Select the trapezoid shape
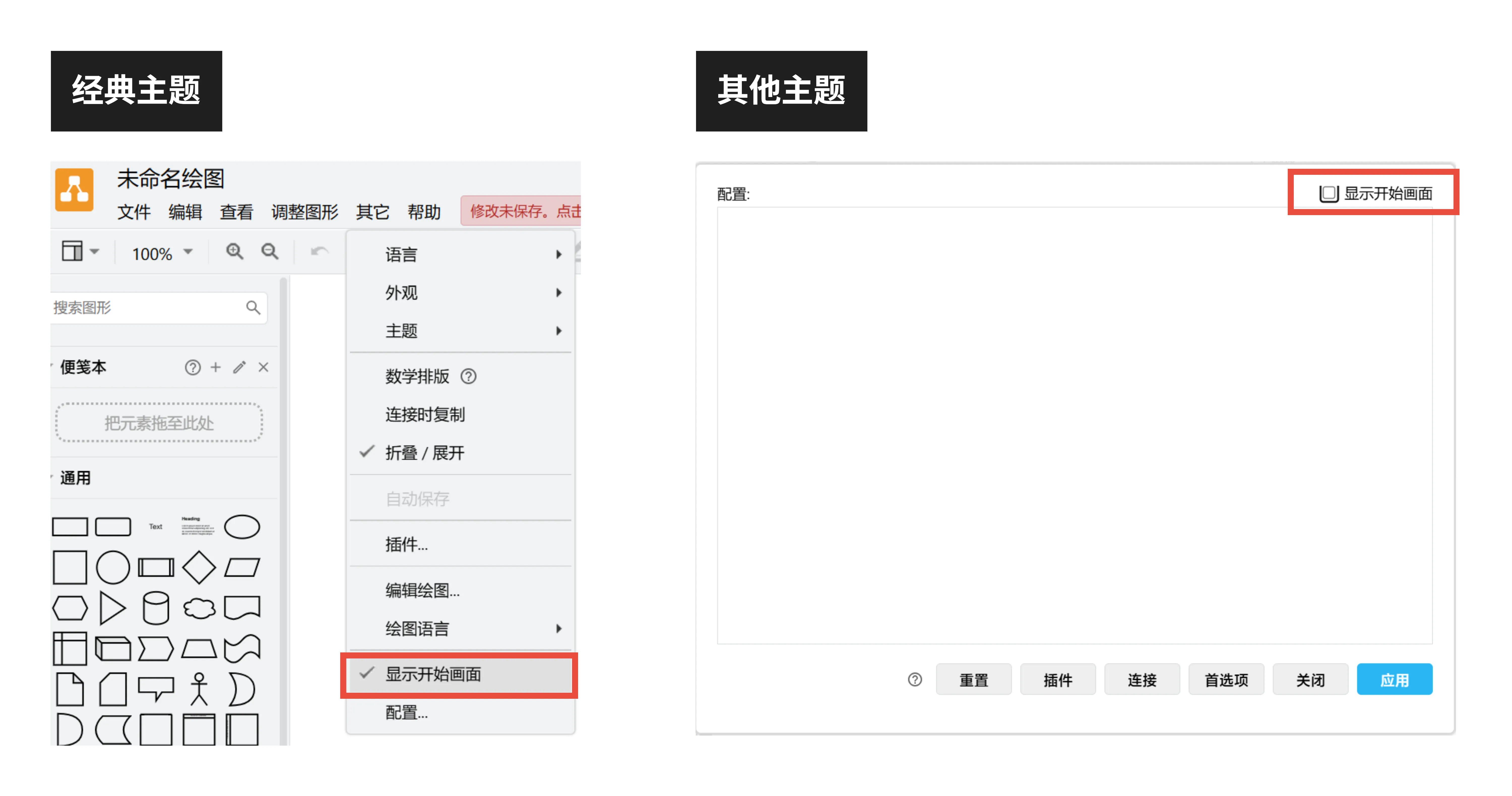Screen dimensions: 1512x796 tap(199, 649)
